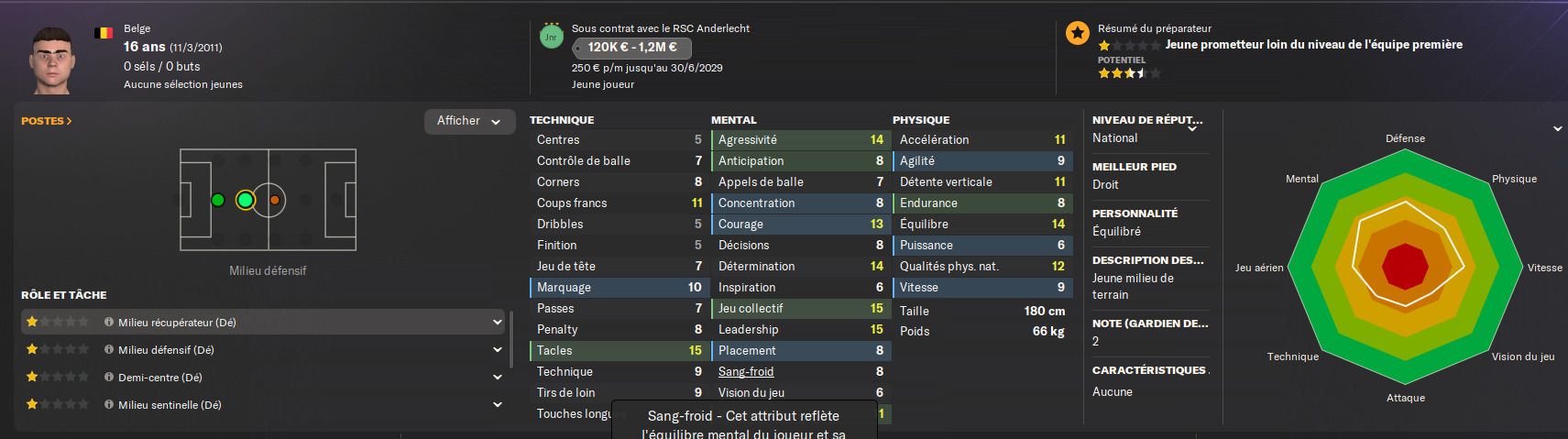Click the green Jnr squad status badge

[x=551, y=37]
